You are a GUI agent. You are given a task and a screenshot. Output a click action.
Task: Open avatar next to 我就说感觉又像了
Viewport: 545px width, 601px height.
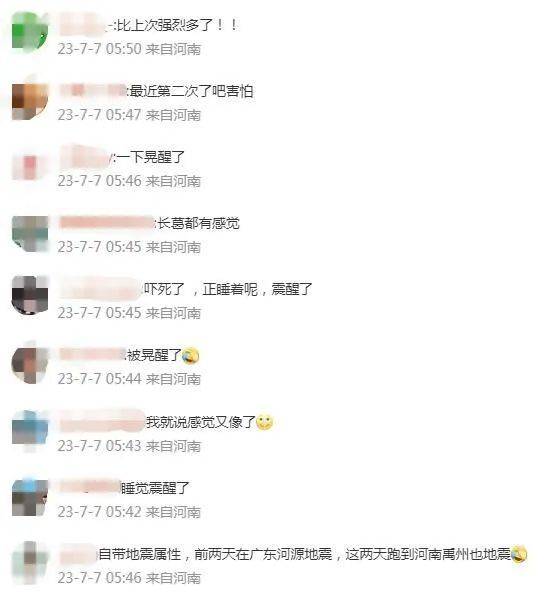click(x=30, y=430)
